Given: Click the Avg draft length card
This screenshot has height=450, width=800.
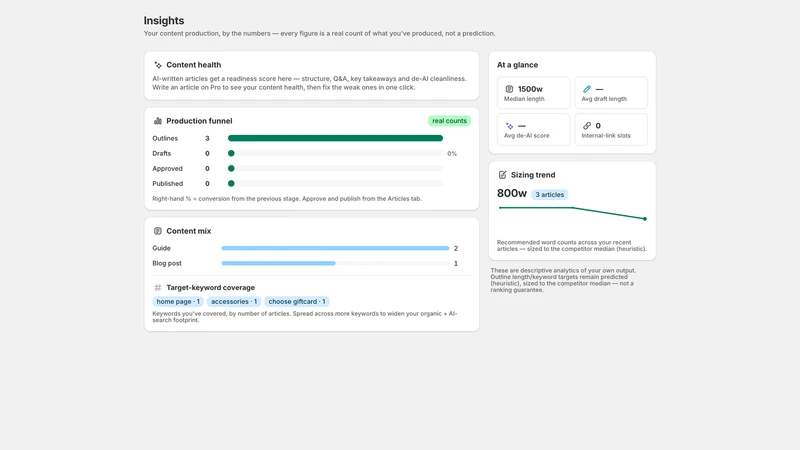Looking at the screenshot, I should [x=611, y=93].
